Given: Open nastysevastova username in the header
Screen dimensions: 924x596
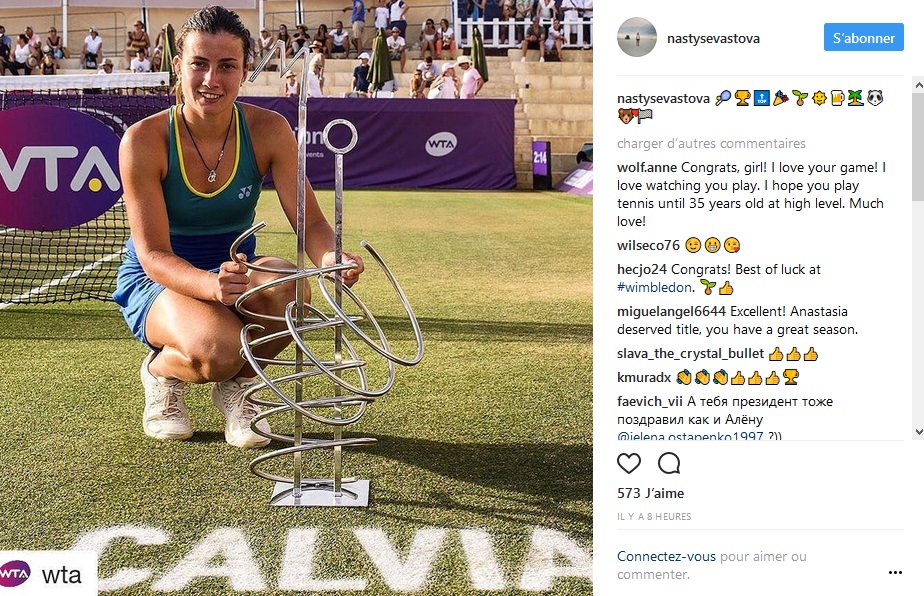Looking at the screenshot, I should [x=713, y=38].
